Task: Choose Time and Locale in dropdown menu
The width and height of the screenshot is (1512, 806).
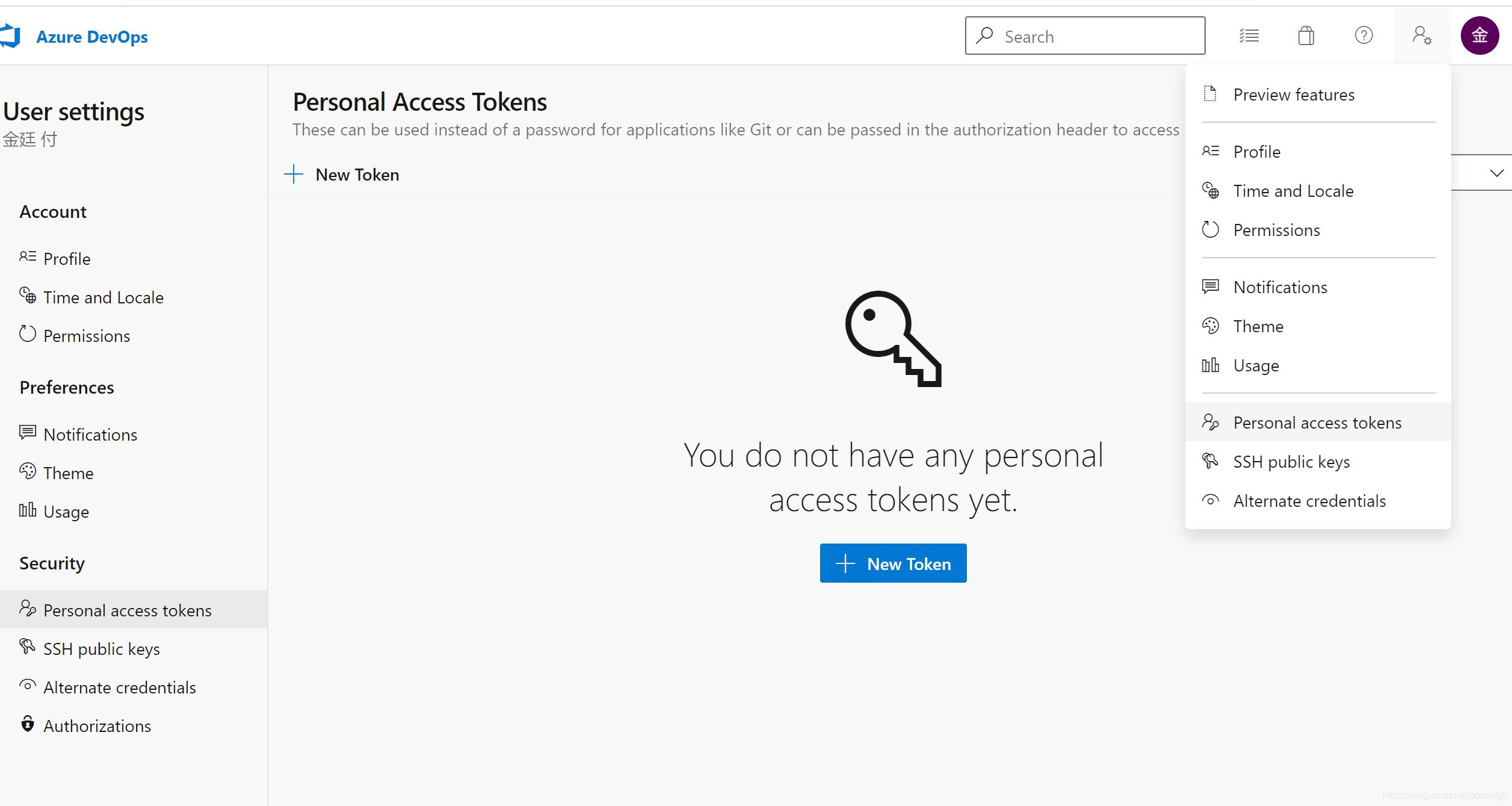Action: (x=1293, y=191)
